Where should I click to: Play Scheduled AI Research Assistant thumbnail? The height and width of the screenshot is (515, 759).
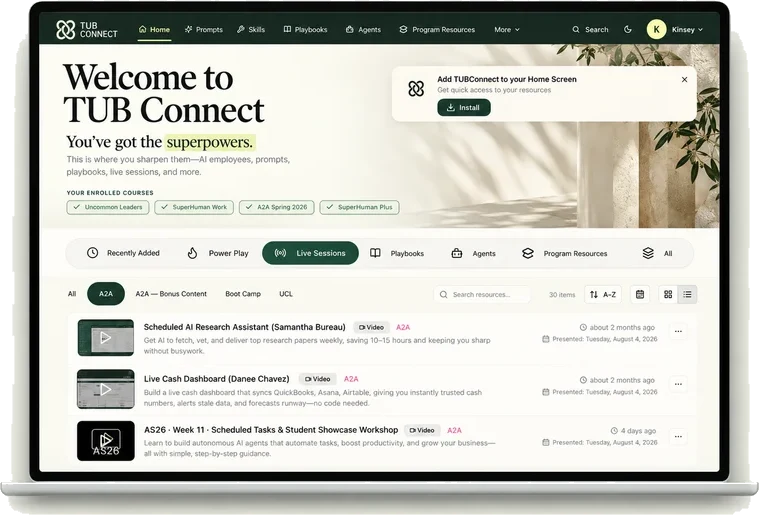coord(106,338)
